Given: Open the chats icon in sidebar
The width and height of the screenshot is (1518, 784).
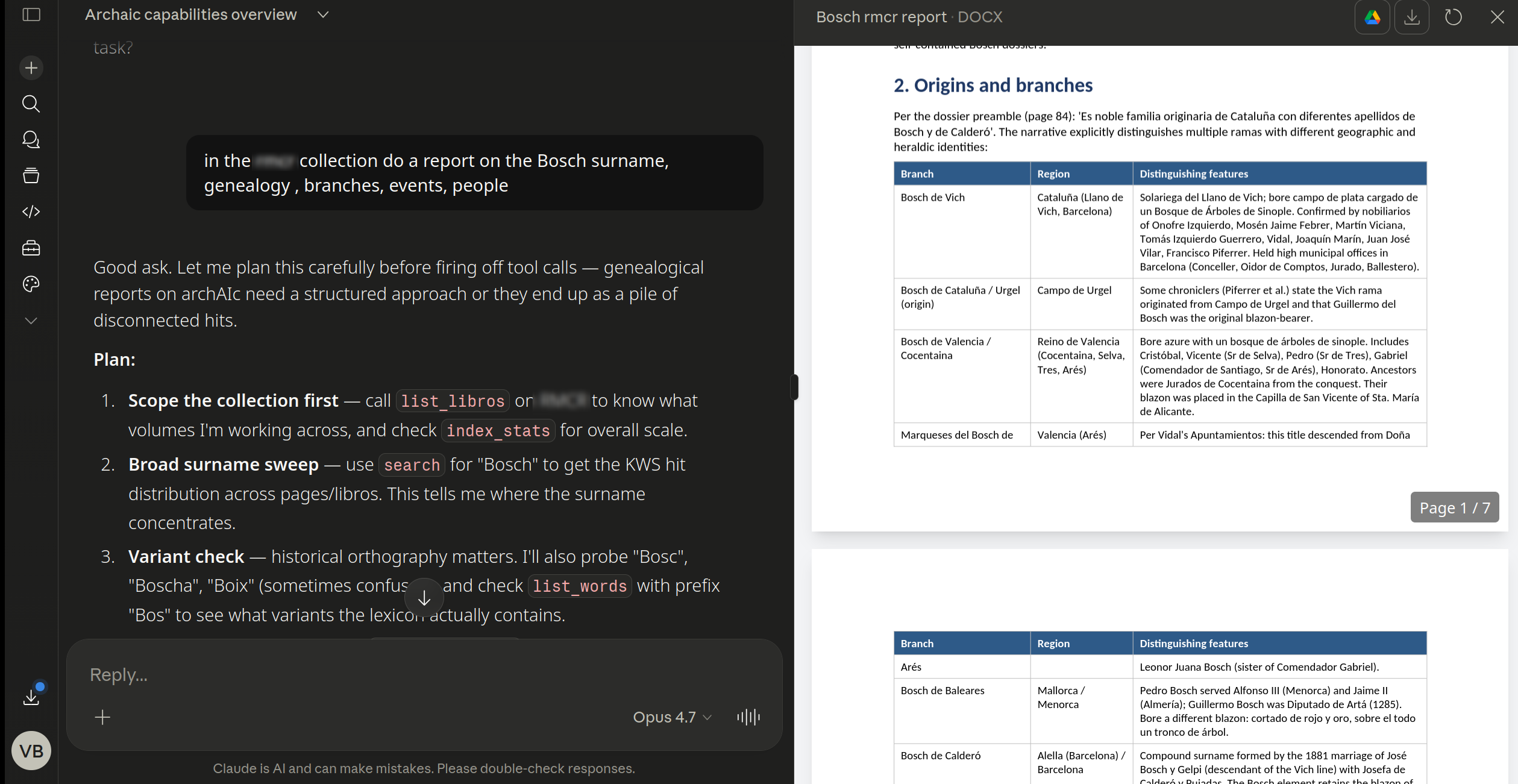Looking at the screenshot, I should coord(31,140).
